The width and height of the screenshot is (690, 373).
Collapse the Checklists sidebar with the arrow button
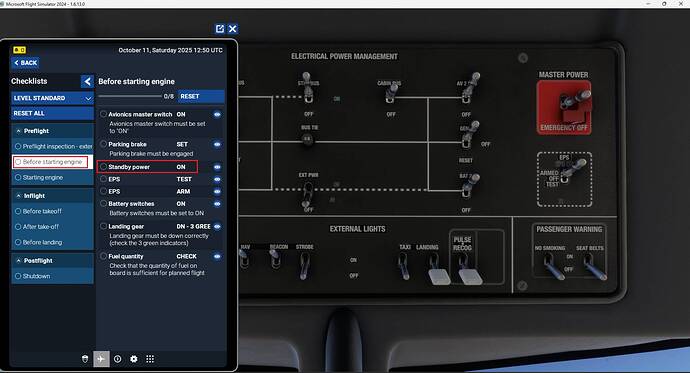(87, 81)
